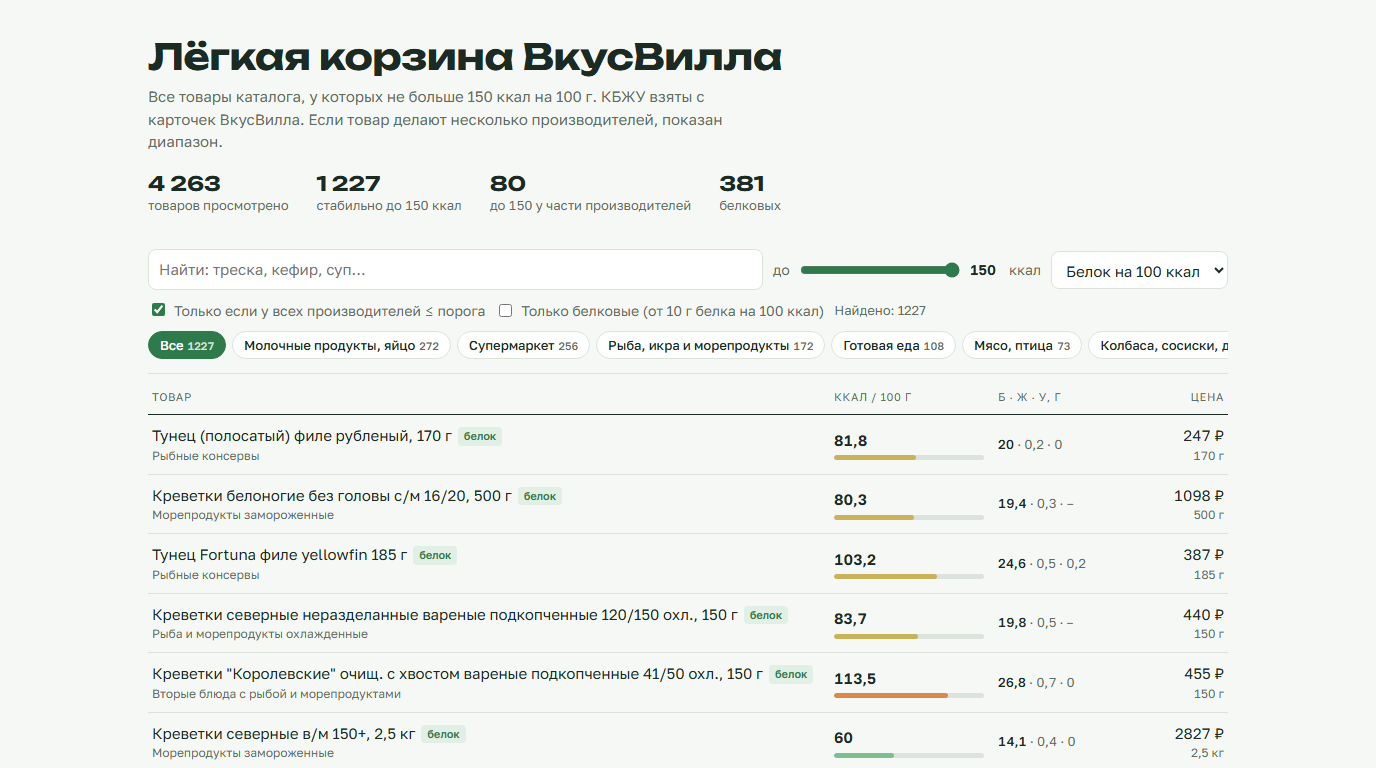The height and width of the screenshot is (768, 1376).
Task: Select the 'Все 1227' category chip
Action: click(187, 346)
